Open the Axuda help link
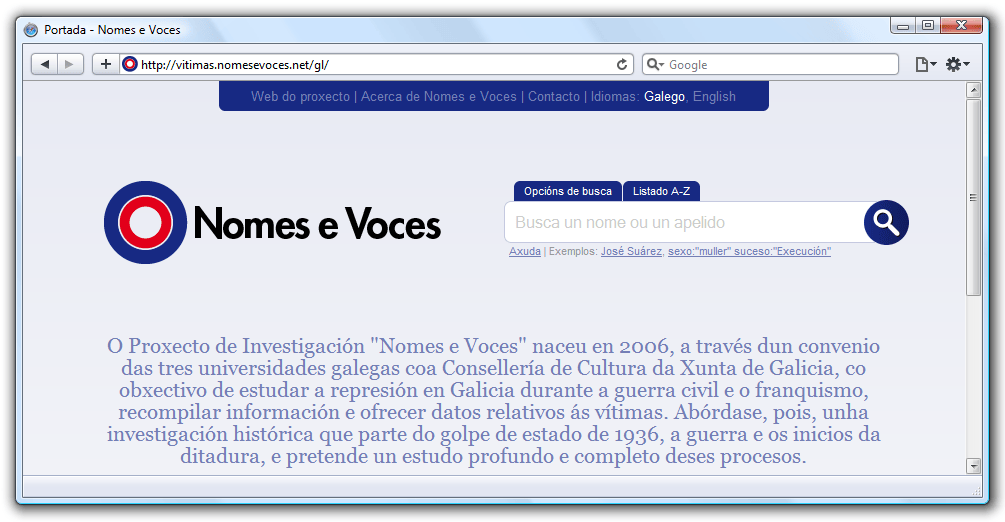Viewport: 1005px width, 522px height. (x=525, y=251)
